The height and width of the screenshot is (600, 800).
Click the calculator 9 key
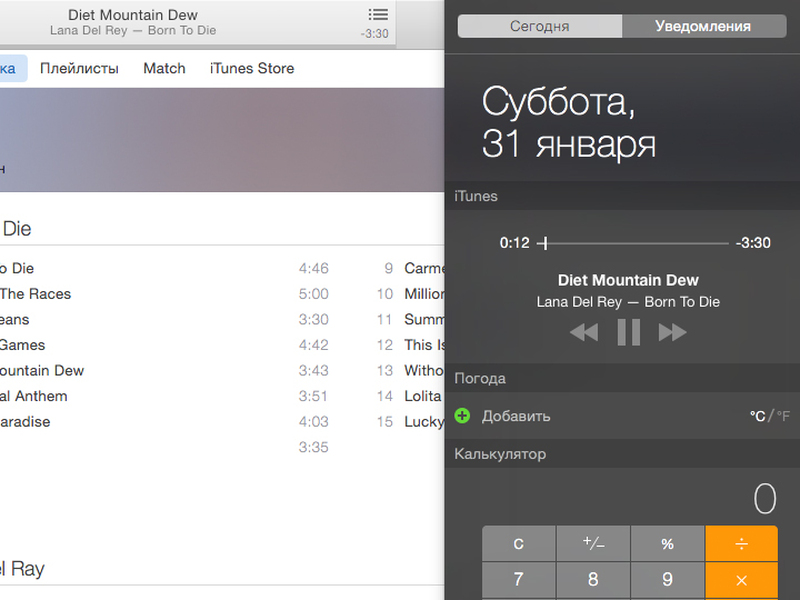point(667,580)
